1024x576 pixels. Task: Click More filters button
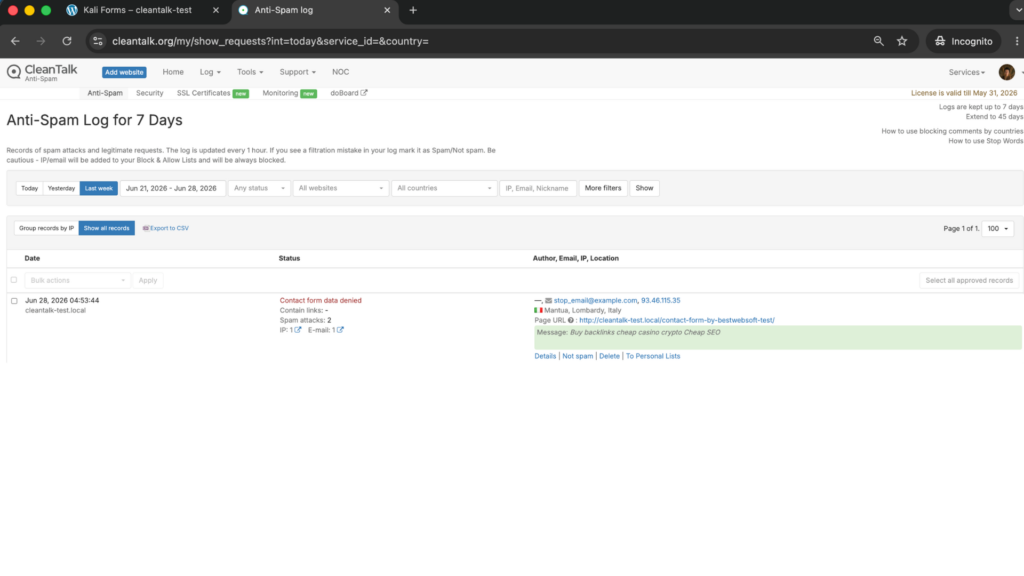603,188
